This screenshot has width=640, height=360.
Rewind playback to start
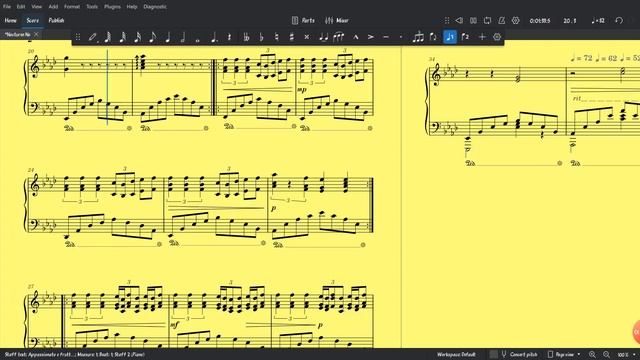pyautogui.click(x=459, y=20)
